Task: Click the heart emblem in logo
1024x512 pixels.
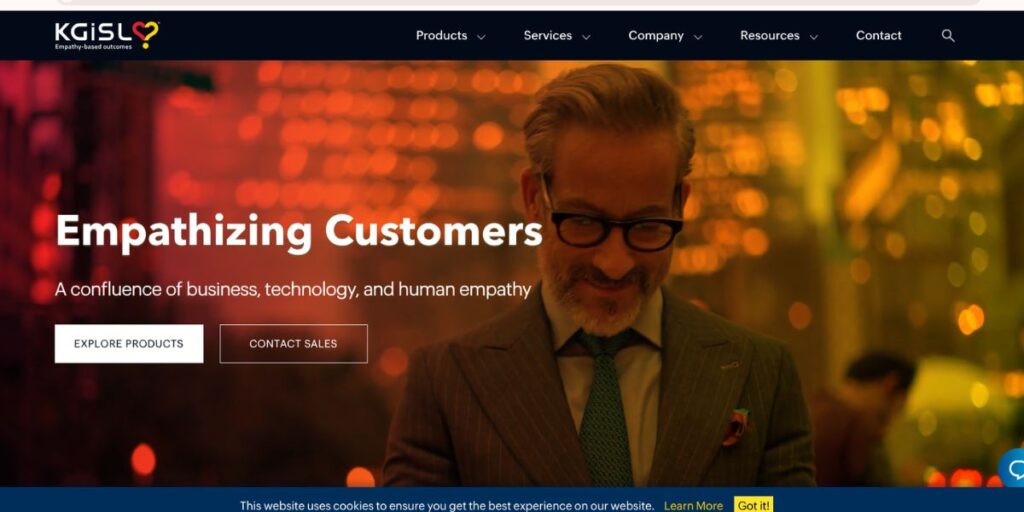Action: (x=146, y=33)
